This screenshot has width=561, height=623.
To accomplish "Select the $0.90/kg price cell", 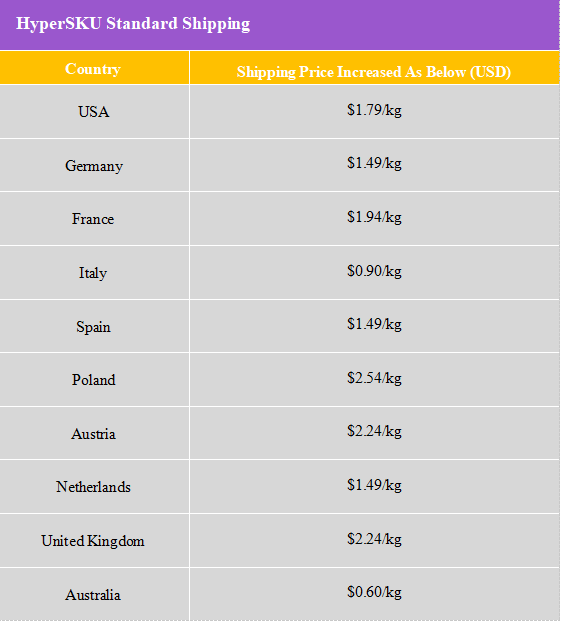I will click(x=374, y=273).
